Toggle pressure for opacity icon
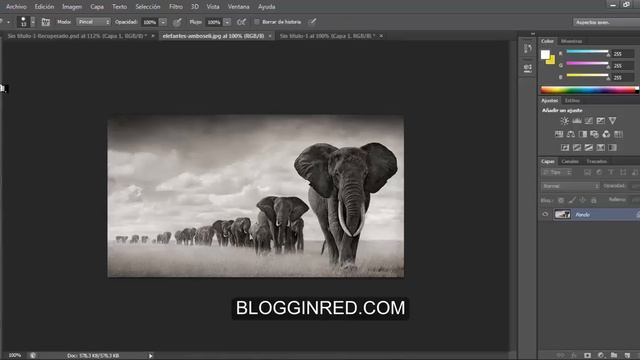Viewport: 640px width, 360px height. click(177, 22)
